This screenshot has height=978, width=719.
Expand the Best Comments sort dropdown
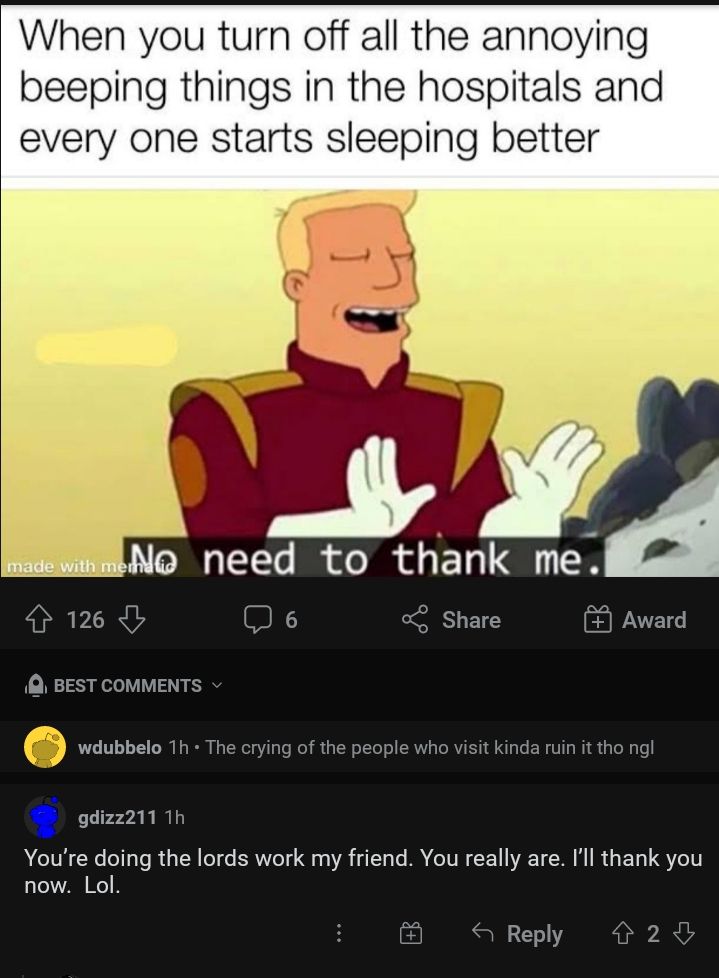(x=123, y=685)
